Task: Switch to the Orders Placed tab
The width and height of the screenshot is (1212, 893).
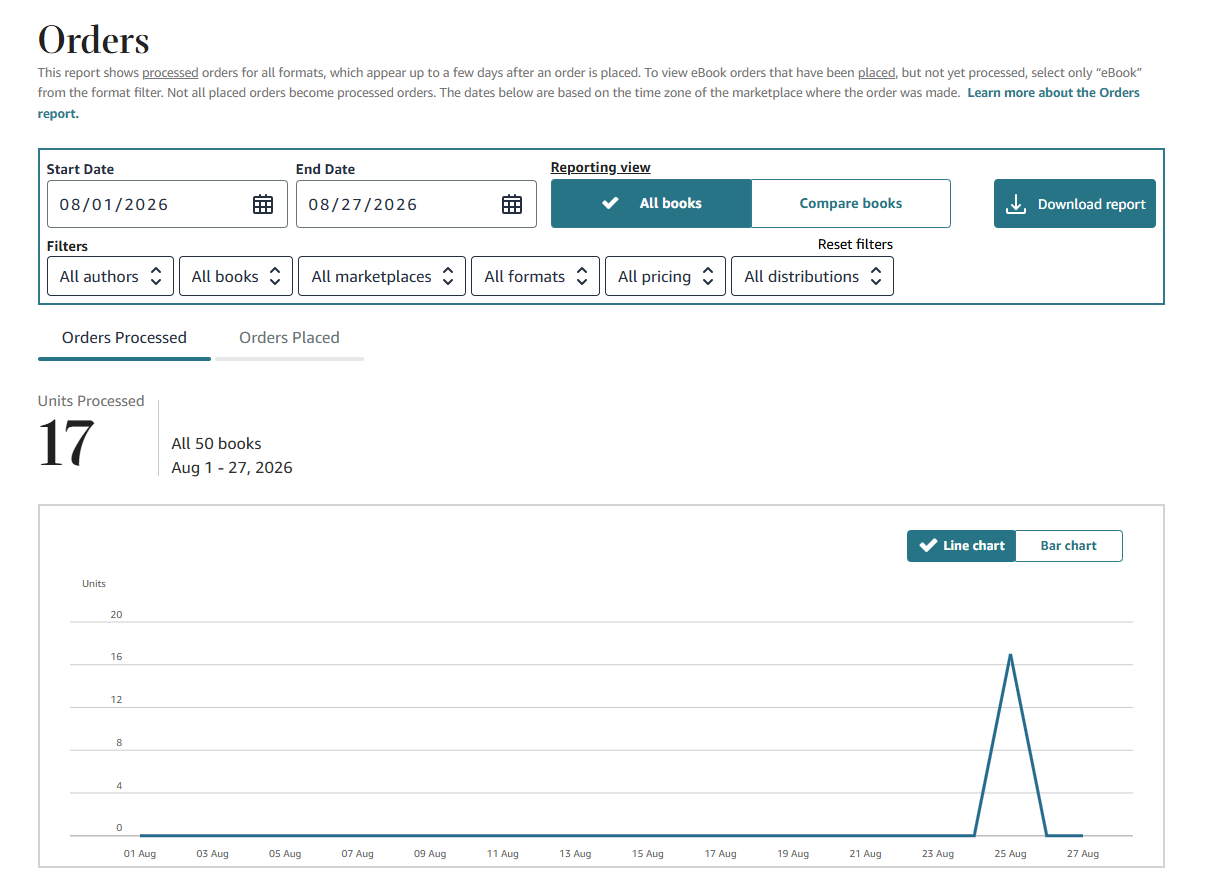Action: point(289,338)
